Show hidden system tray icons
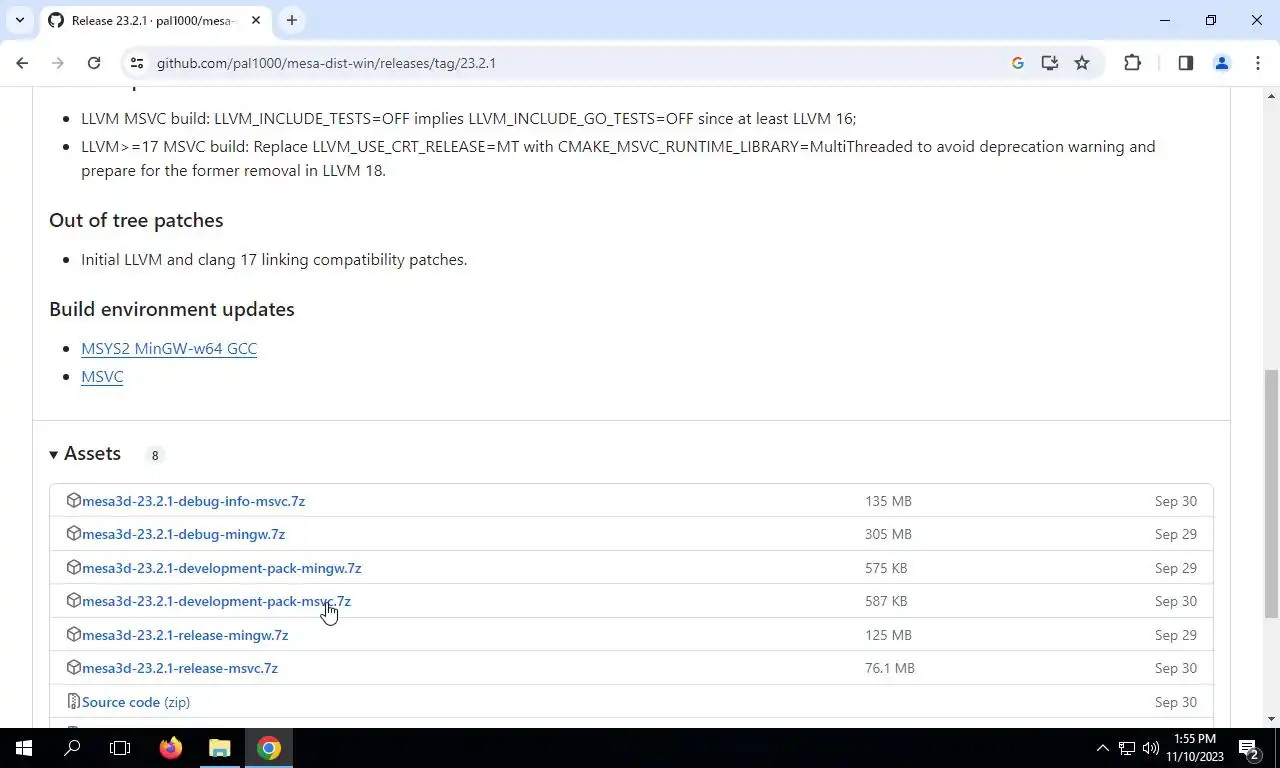Screen dimensions: 1280x768 click(x=1103, y=748)
